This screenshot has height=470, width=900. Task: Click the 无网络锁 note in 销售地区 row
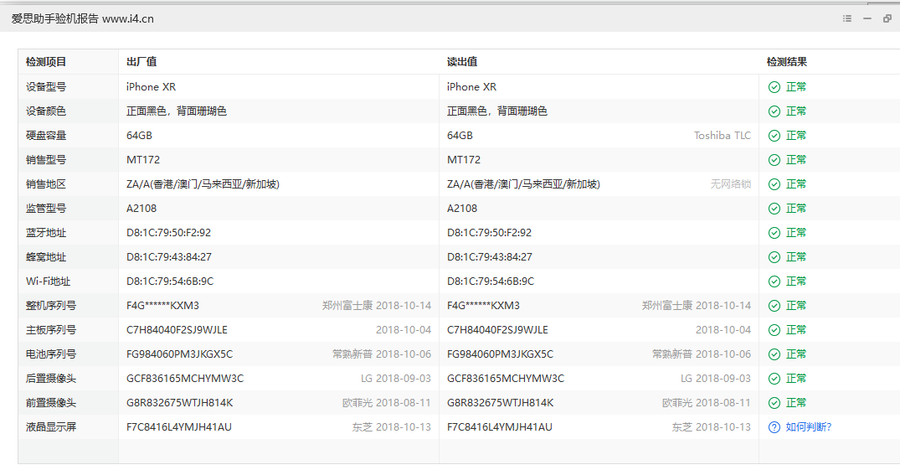click(x=731, y=184)
